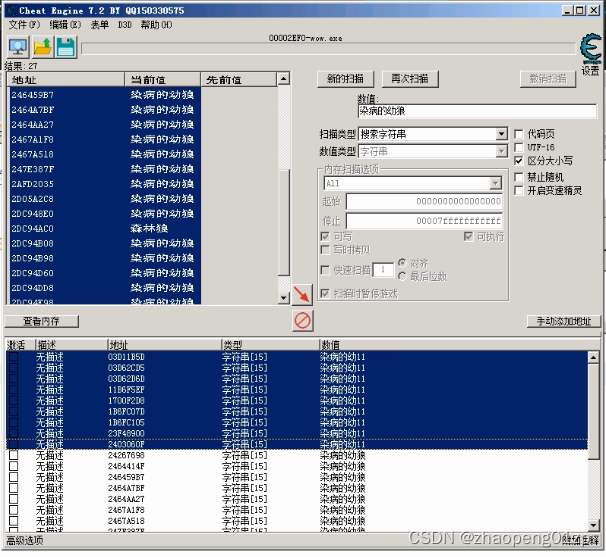Open the process selector computer icon
Screen dimensions: 606x557
18,47
